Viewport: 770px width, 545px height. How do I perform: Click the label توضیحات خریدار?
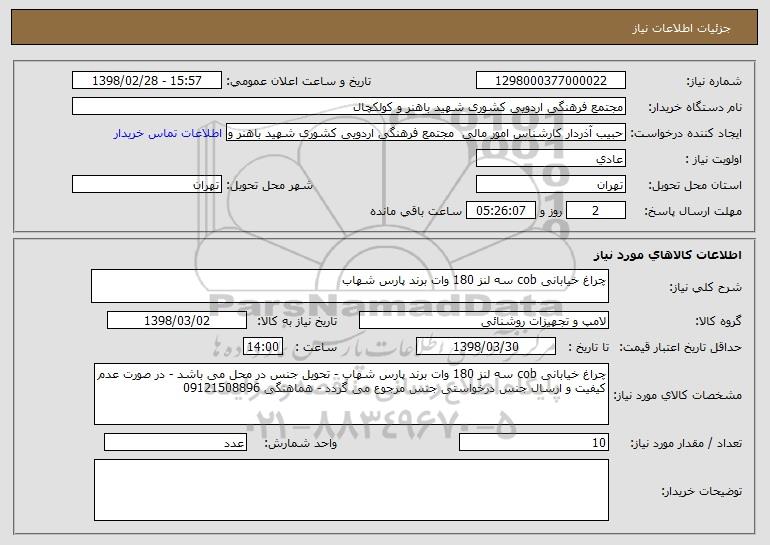pos(702,491)
